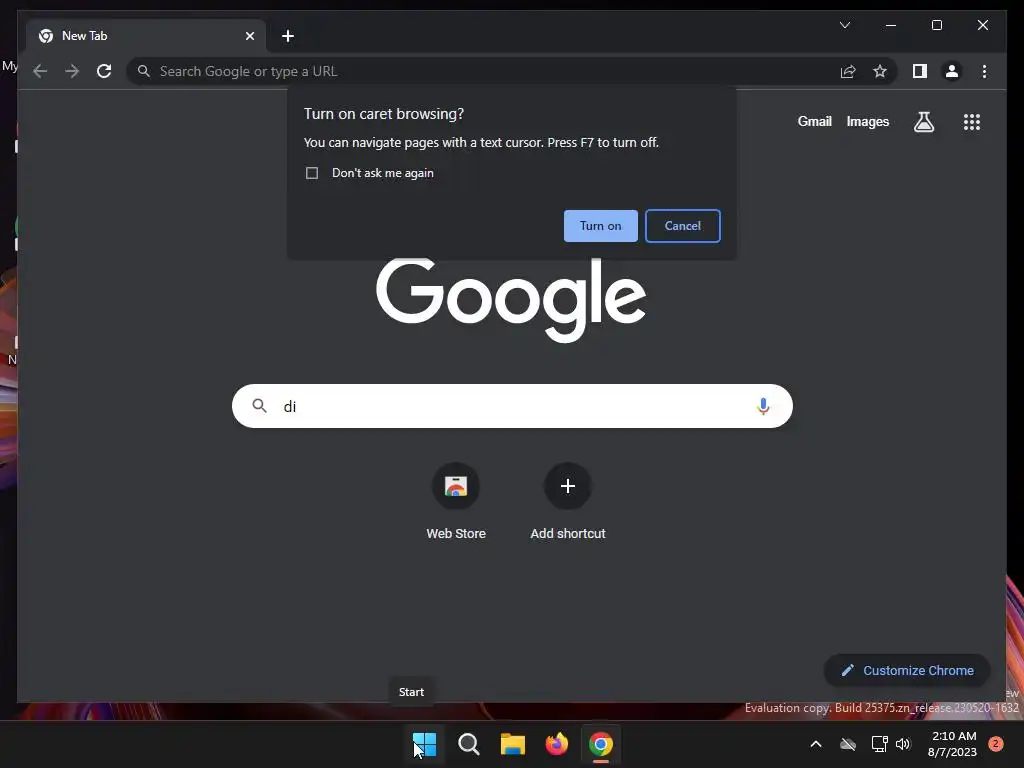Show hidden tray icons chevron

pyautogui.click(x=816, y=744)
